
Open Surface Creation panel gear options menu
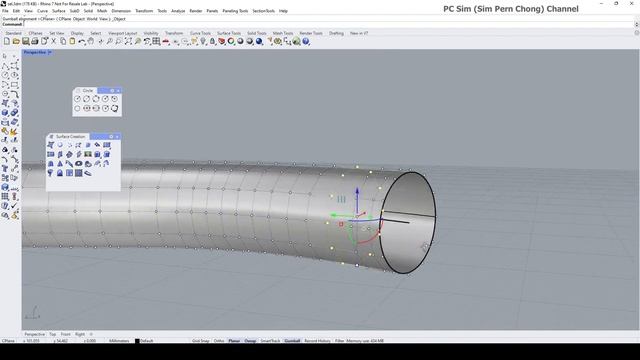pyautogui.click(x=111, y=137)
